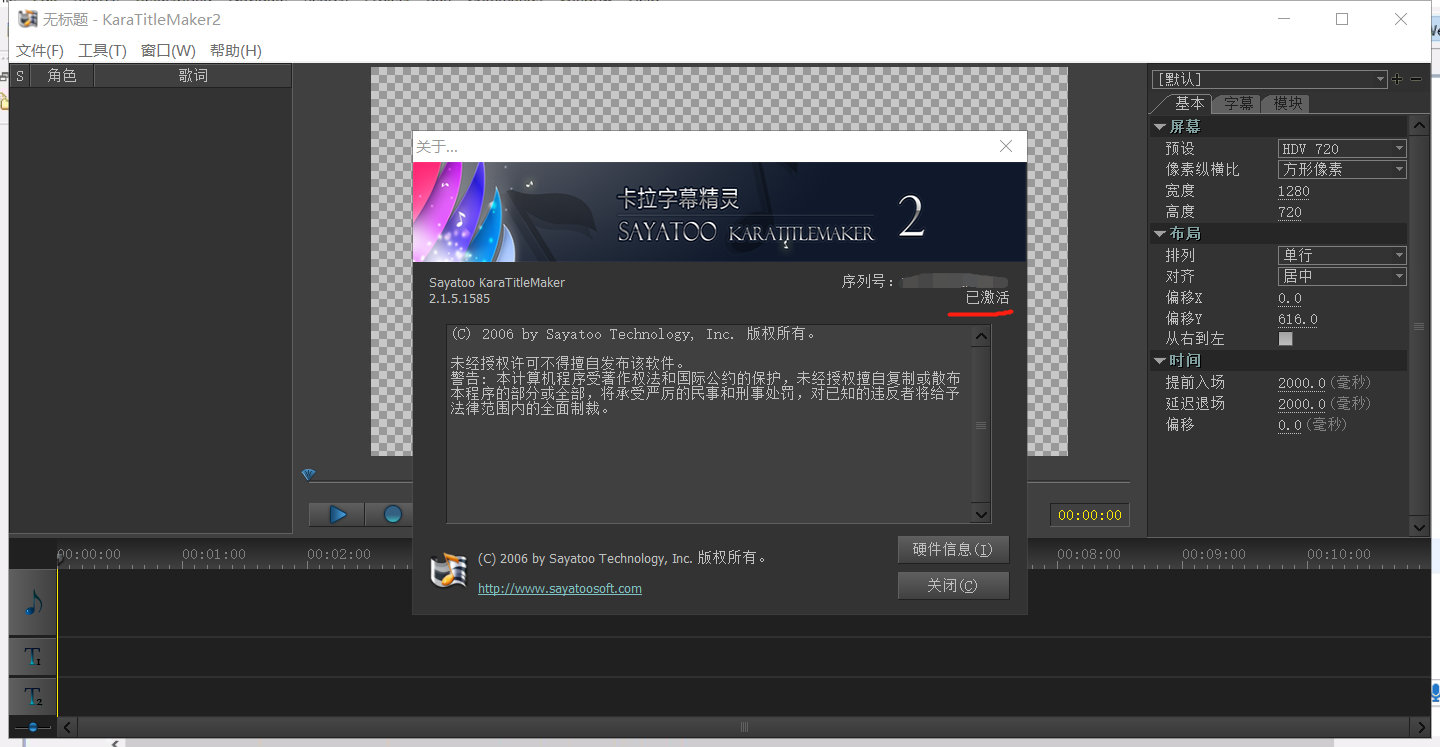This screenshot has width=1440, height=747.
Task: Click the timeline horizontal scrollbar thumb
Action: (x=744, y=727)
